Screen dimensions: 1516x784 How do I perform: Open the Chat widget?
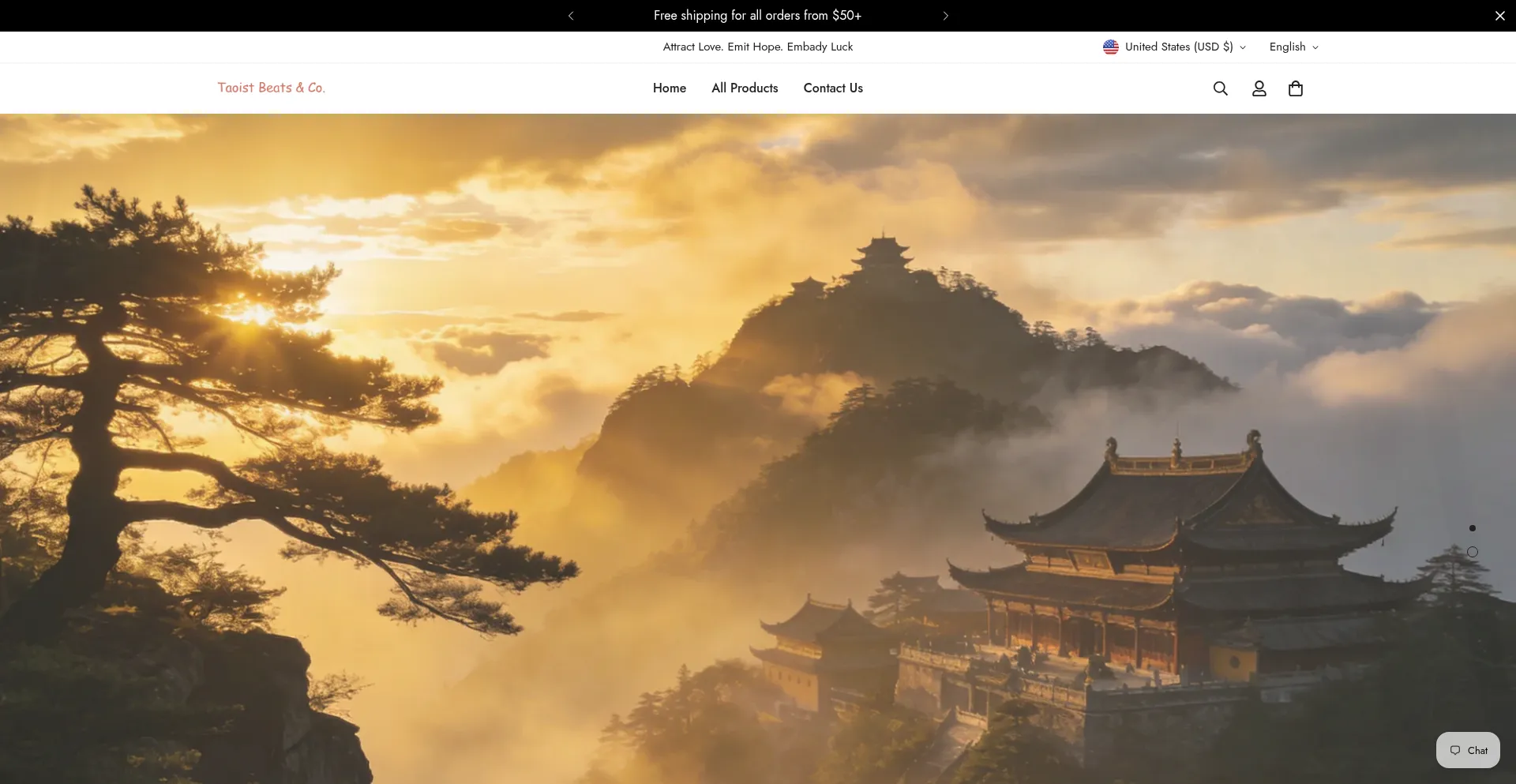click(1468, 750)
